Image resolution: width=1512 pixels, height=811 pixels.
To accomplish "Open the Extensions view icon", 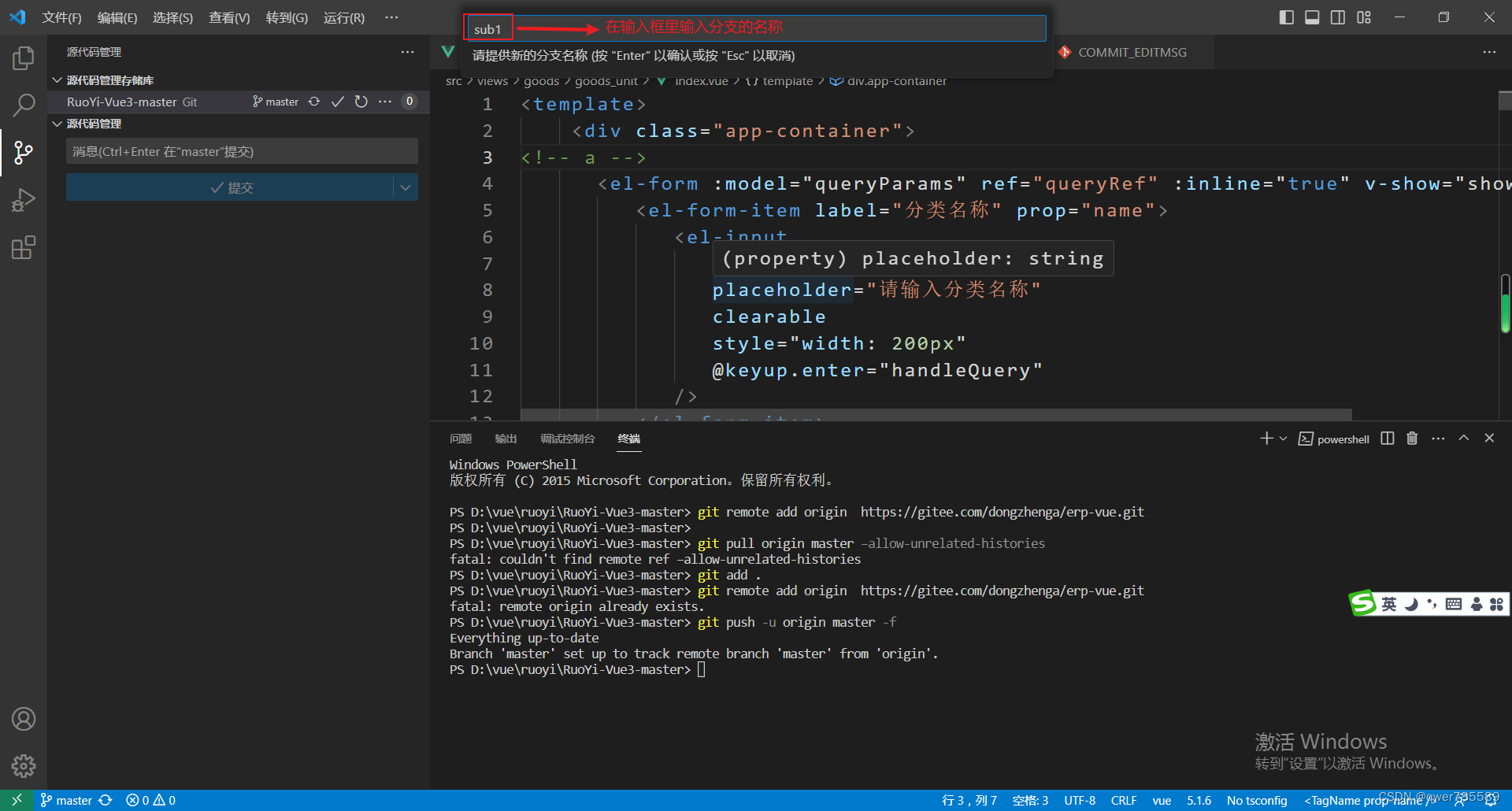I will 24,248.
